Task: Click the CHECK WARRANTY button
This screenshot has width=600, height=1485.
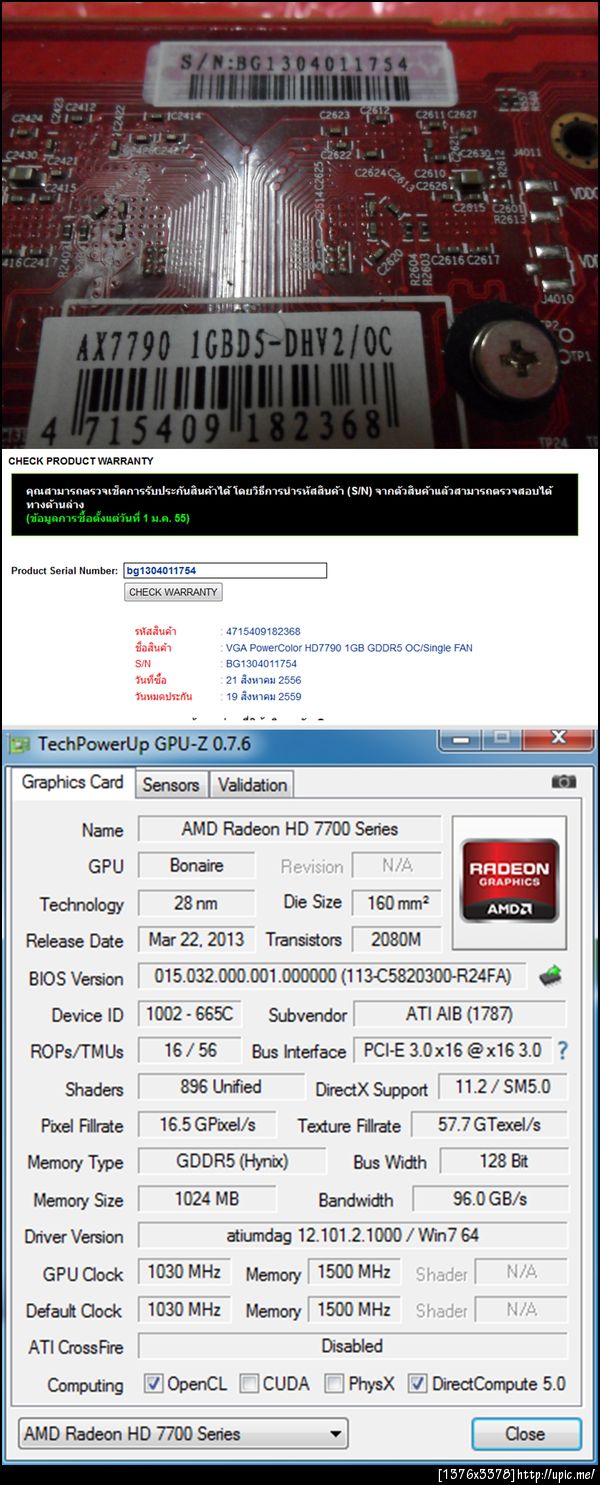Action: pos(173,592)
